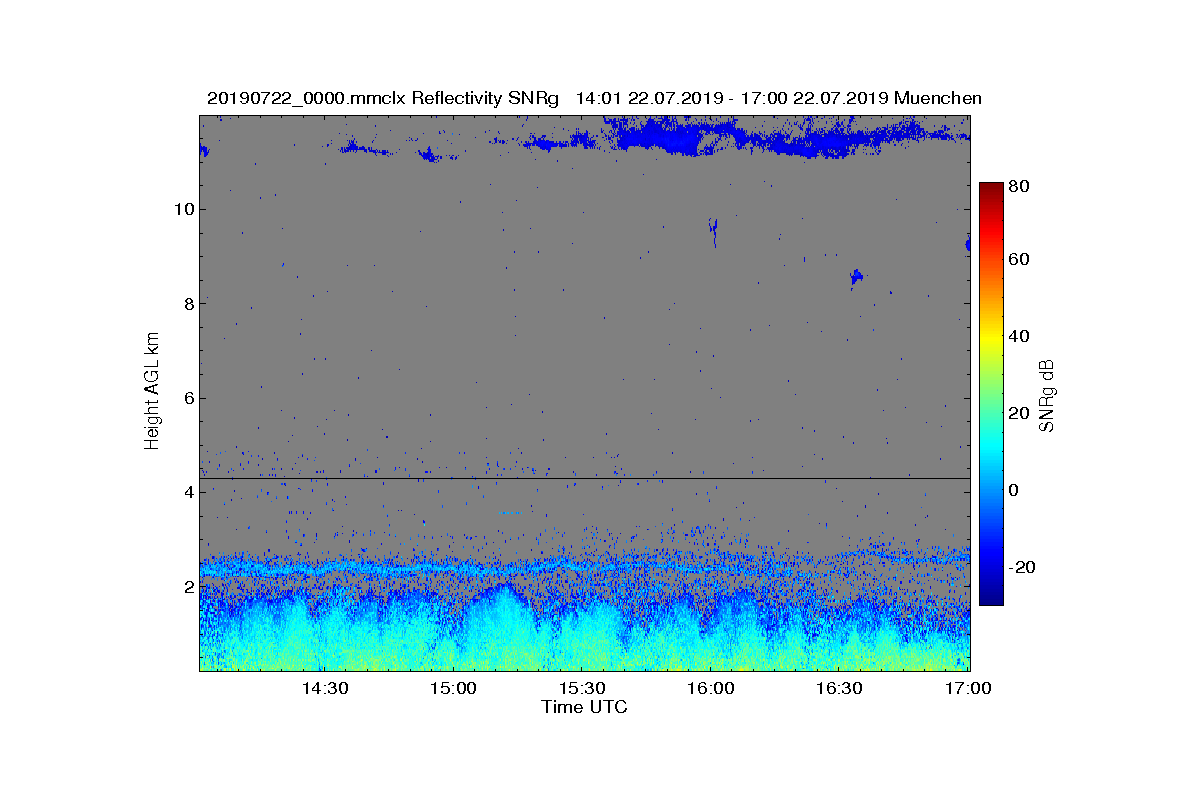This screenshot has height=800, width=1200.
Task: Click the "15:00" time tick label
Action: (x=453, y=689)
